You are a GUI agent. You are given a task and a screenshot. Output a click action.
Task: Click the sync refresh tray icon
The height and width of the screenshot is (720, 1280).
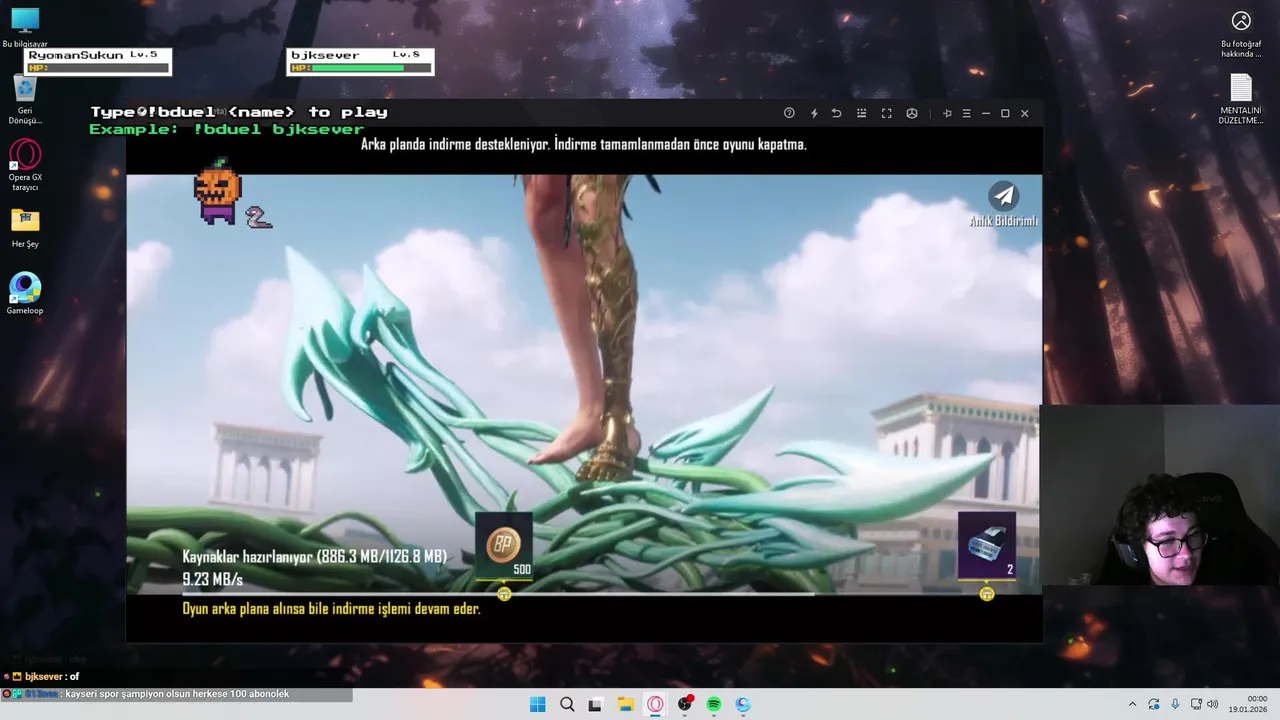(1154, 704)
